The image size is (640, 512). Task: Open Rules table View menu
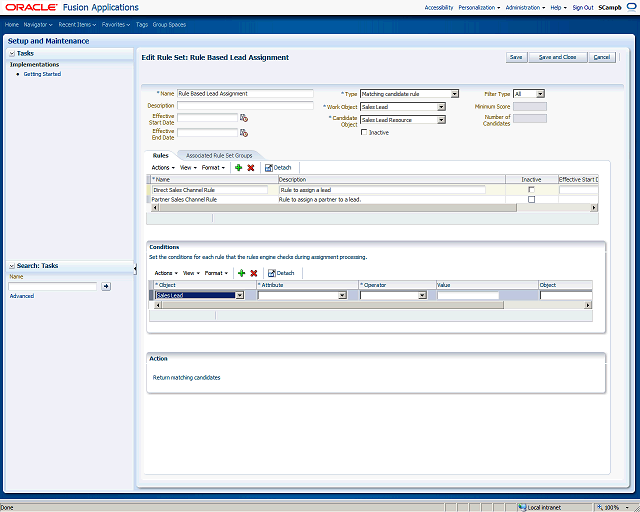[188, 168]
